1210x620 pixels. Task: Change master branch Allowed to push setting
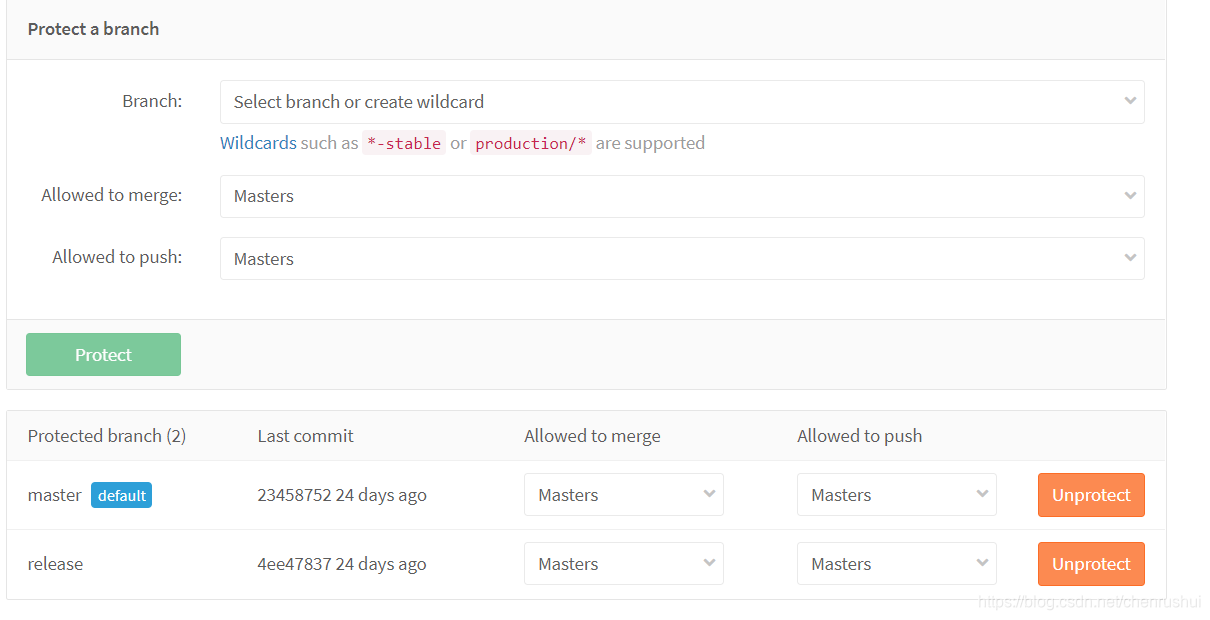tap(896, 495)
